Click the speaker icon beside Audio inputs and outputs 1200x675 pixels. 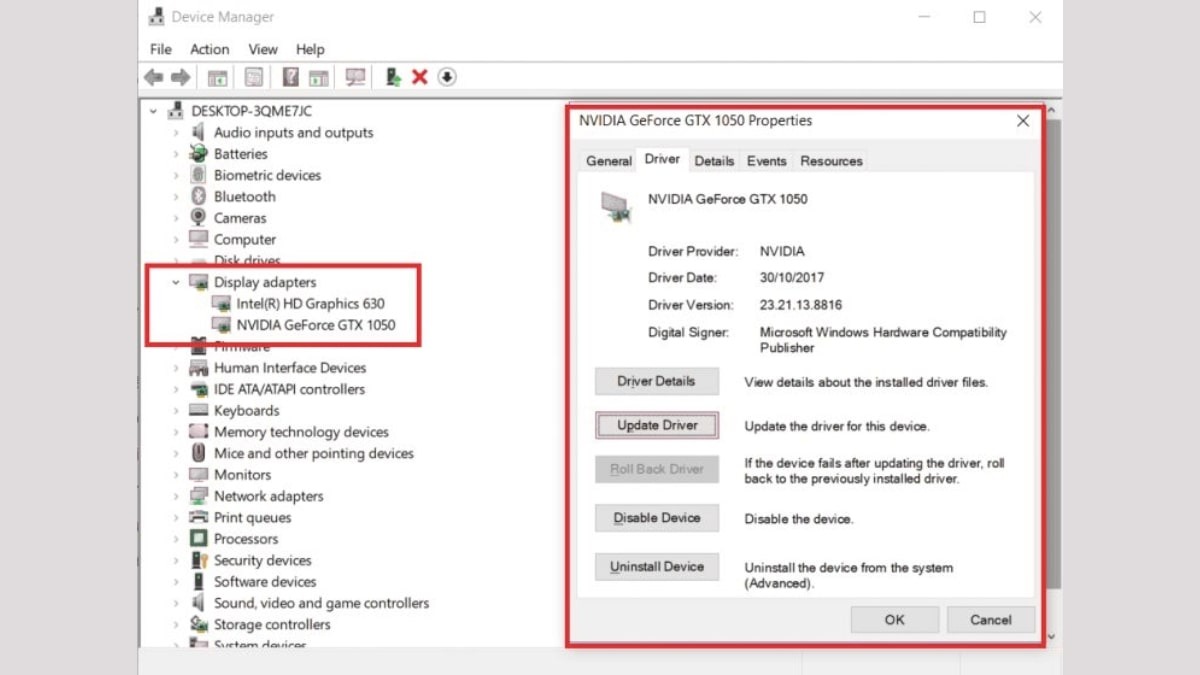198,132
